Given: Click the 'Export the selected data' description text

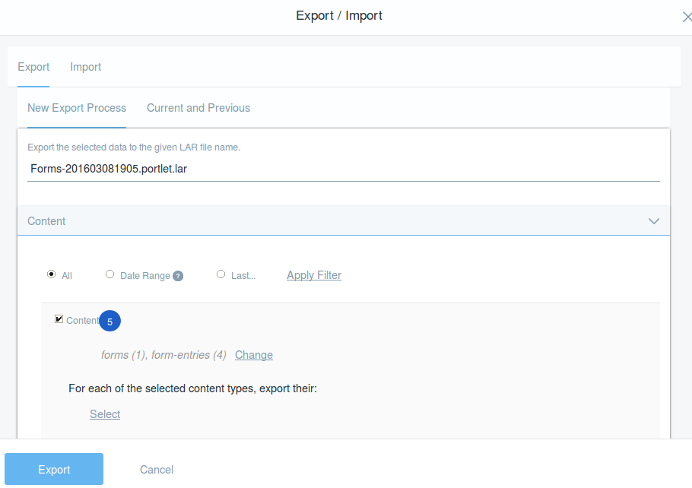Looking at the screenshot, I should click(x=134, y=147).
